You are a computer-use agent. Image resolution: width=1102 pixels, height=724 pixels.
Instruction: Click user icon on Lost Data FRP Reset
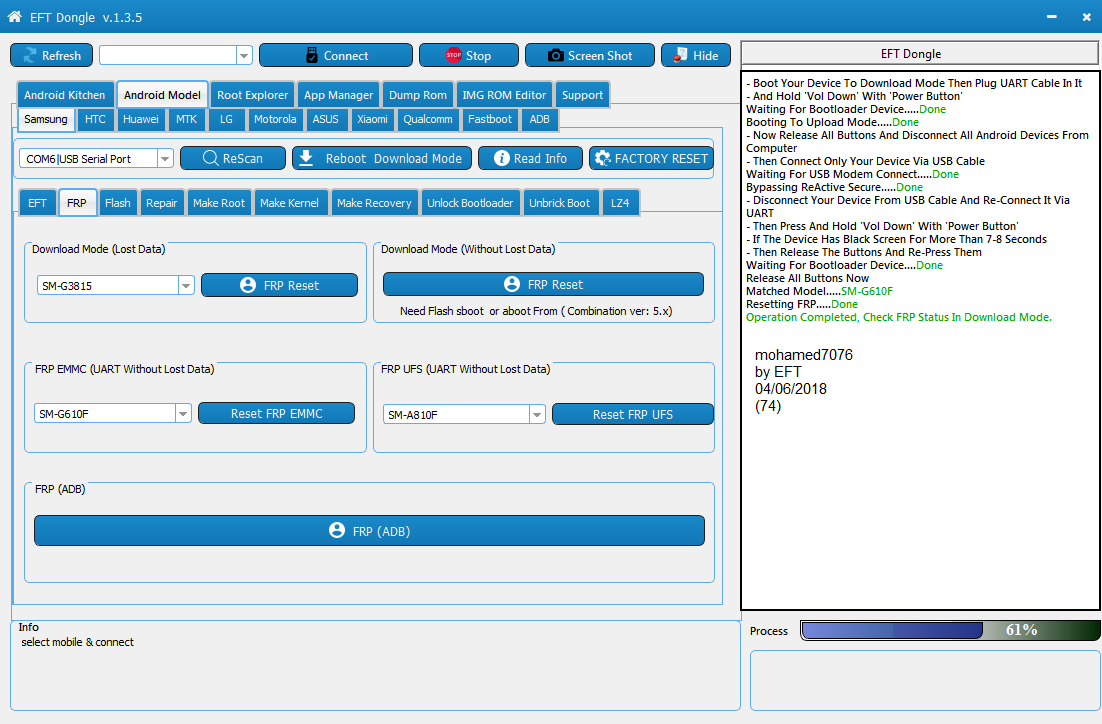(x=247, y=285)
